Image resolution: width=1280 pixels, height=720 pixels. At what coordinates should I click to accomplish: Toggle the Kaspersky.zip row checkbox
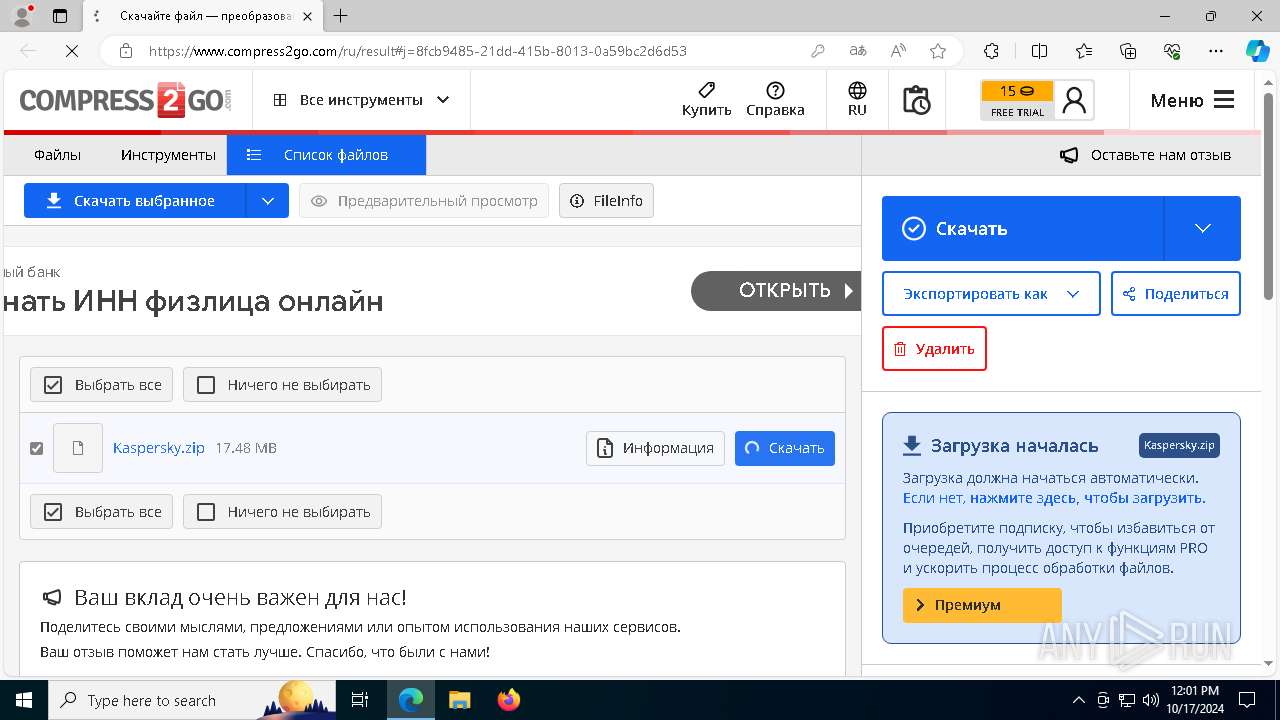point(37,448)
